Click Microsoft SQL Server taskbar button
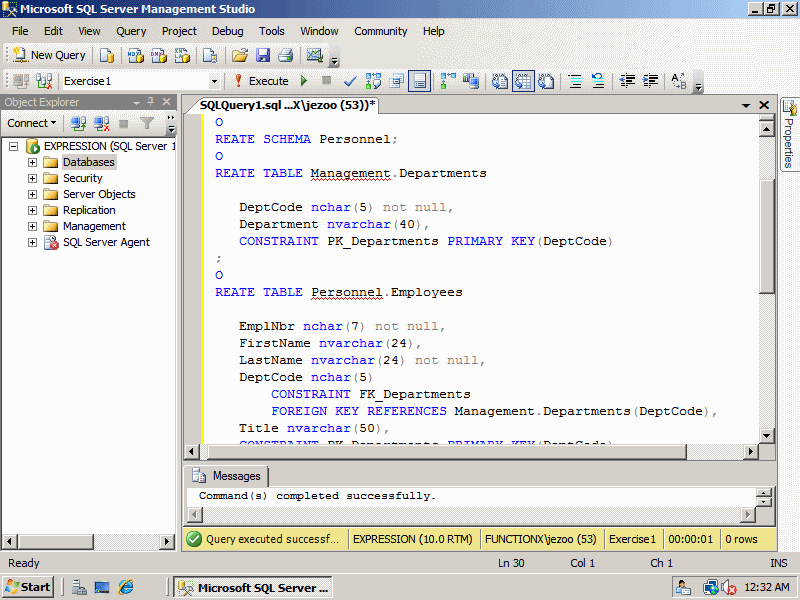 (x=253, y=588)
